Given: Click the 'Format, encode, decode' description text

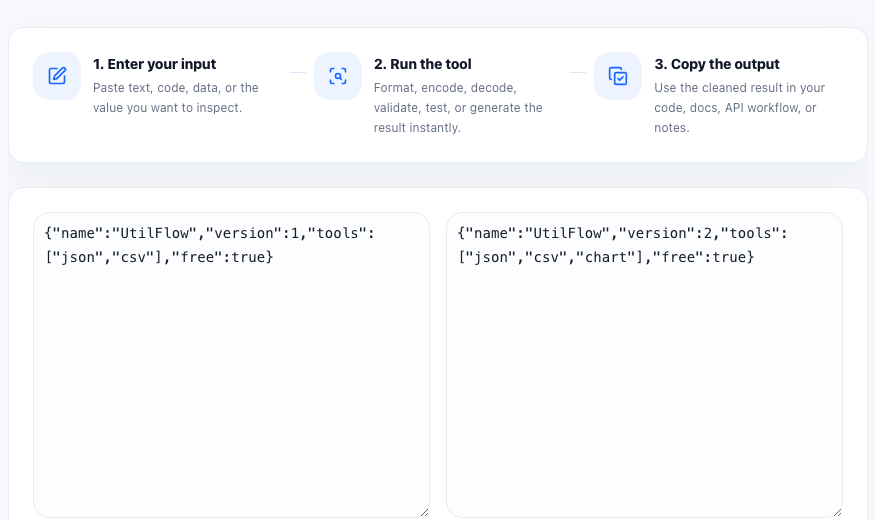Looking at the screenshot, I should tap(458, 108).
